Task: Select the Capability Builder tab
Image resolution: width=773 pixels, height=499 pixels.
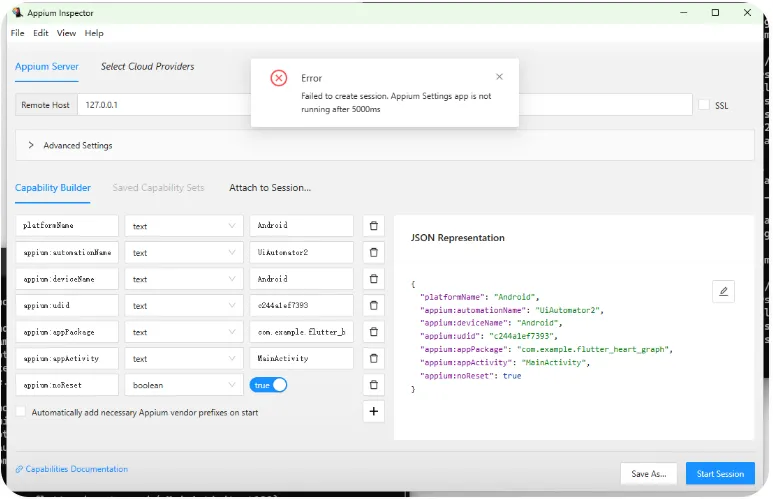Action: [x=53, y=188]
